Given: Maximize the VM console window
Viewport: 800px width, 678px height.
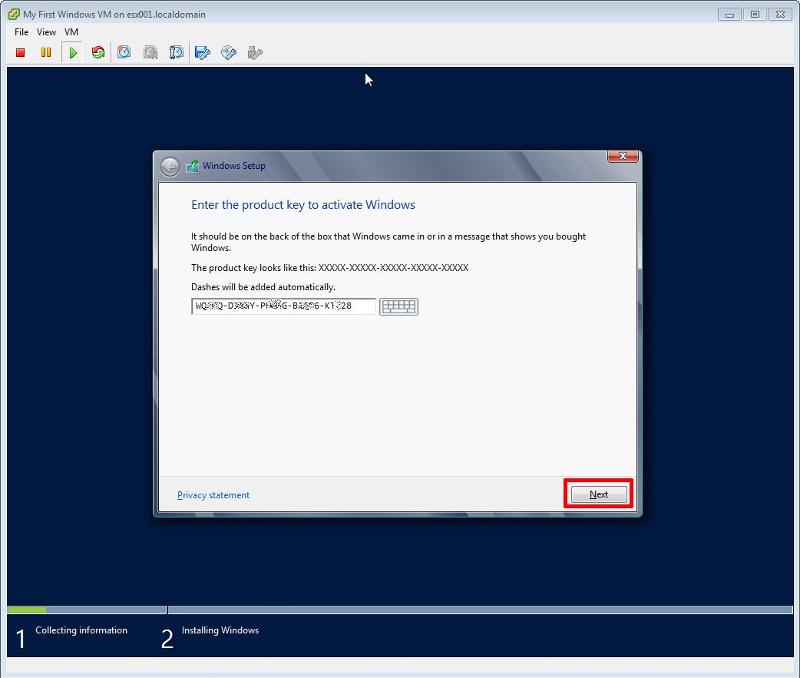Looking at the screenshot, I should pos(755,15).
